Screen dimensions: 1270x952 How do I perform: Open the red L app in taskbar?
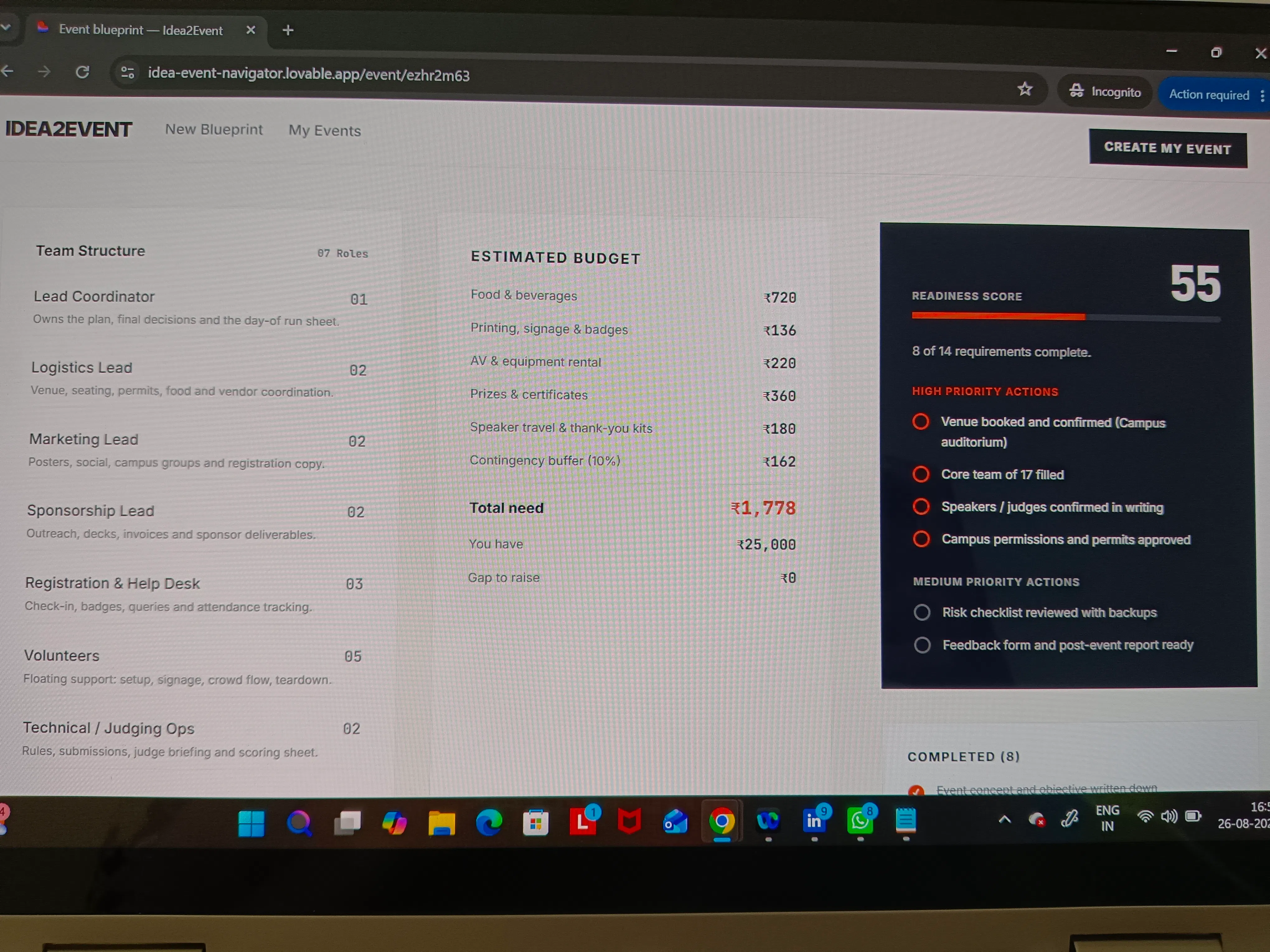pyautogui.click(x=583, y=822)
